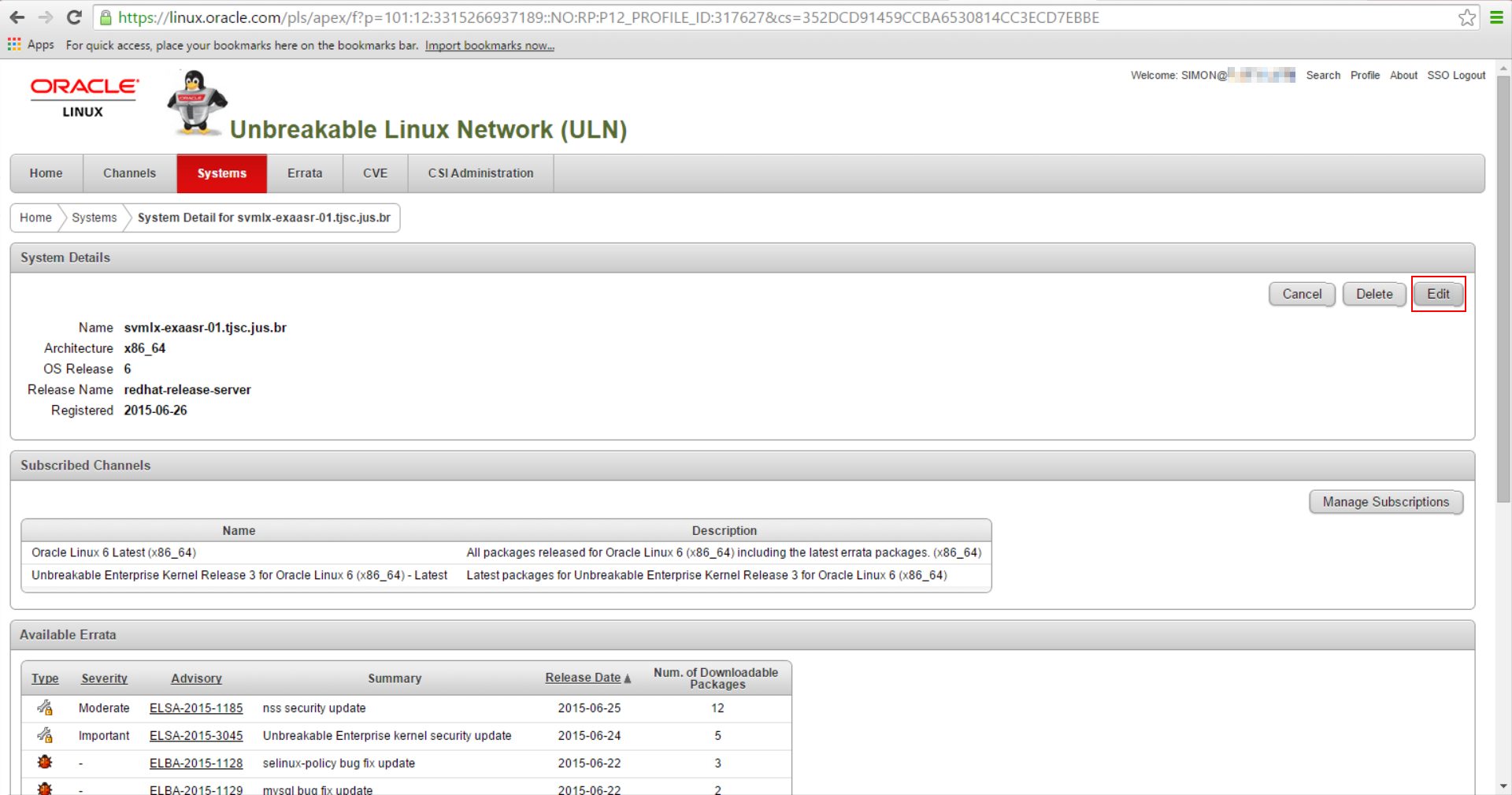Click the Important severity cell
The width and height of the screenshot is (1512, 795).
coord(104,736)
